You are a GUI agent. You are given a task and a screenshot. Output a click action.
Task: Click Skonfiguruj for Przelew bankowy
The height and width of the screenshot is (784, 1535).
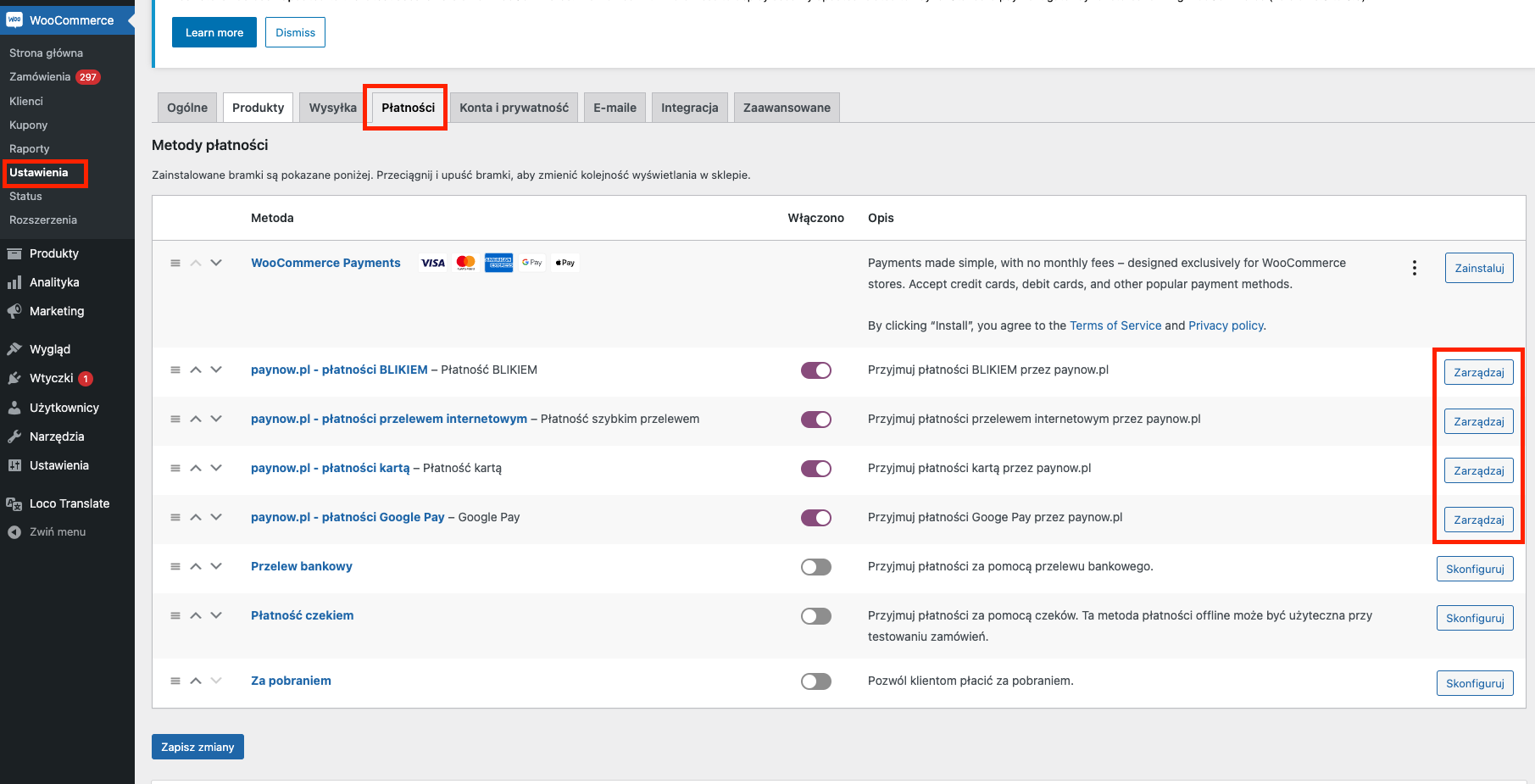pyautogui.click(x=1475, y=569)
